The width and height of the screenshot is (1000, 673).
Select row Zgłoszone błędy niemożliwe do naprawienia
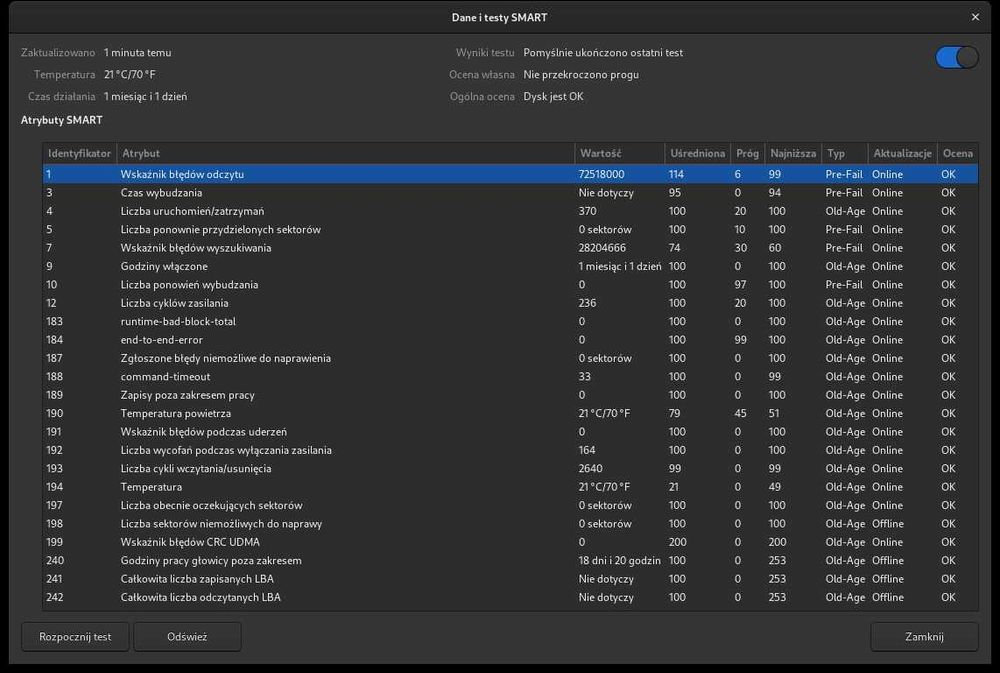point(510,359)
